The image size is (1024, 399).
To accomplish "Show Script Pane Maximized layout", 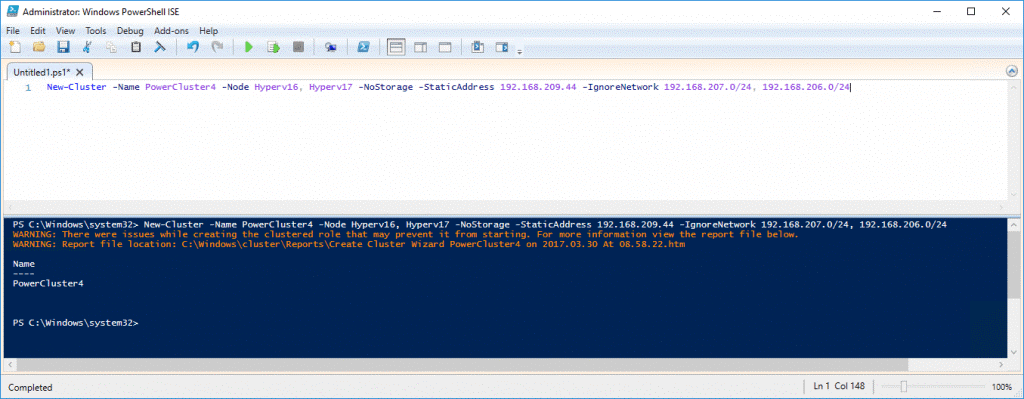I will click(x=445, y=47).
